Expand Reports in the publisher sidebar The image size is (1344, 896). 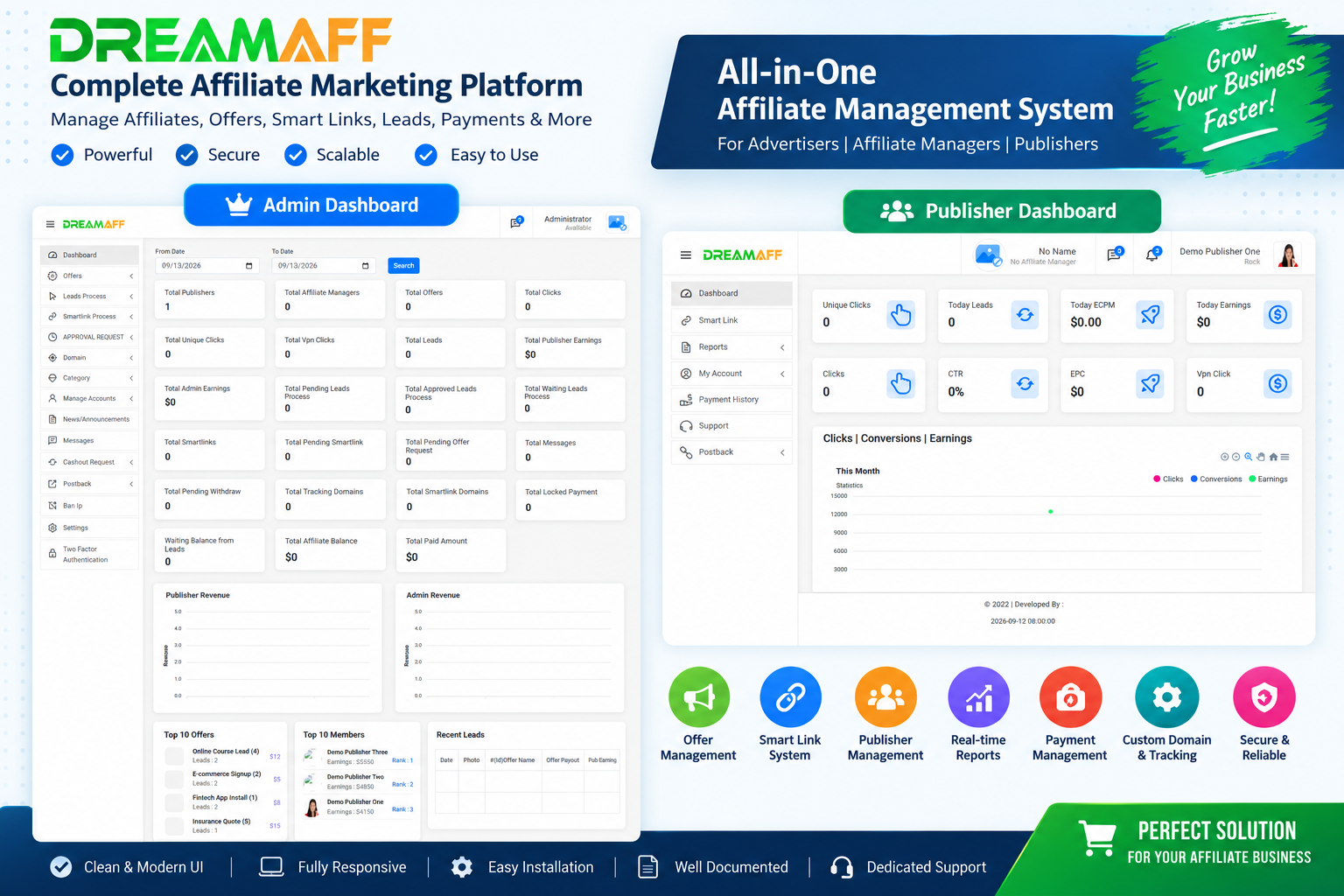[731, 347]
